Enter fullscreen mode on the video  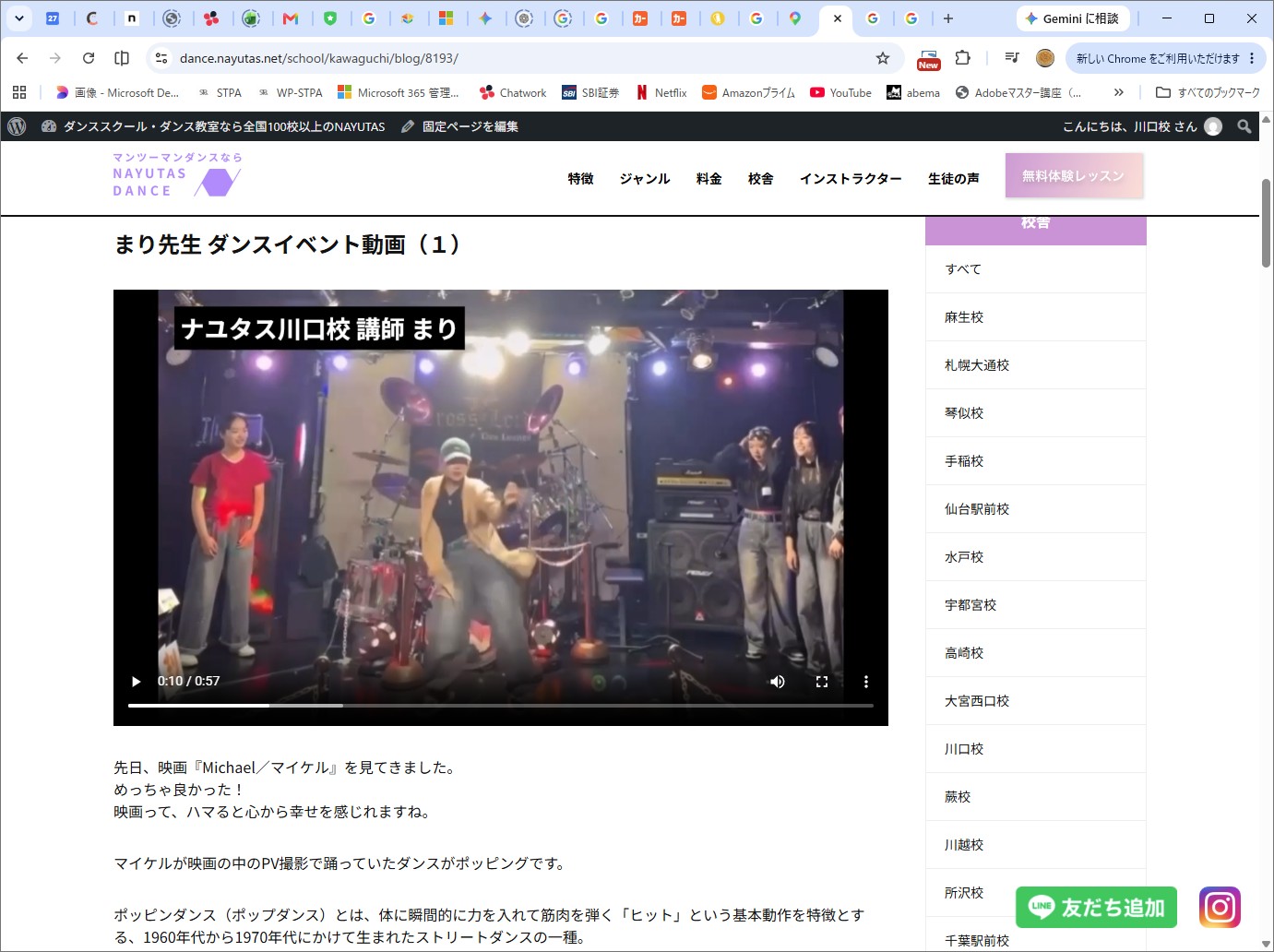point(822,682)
